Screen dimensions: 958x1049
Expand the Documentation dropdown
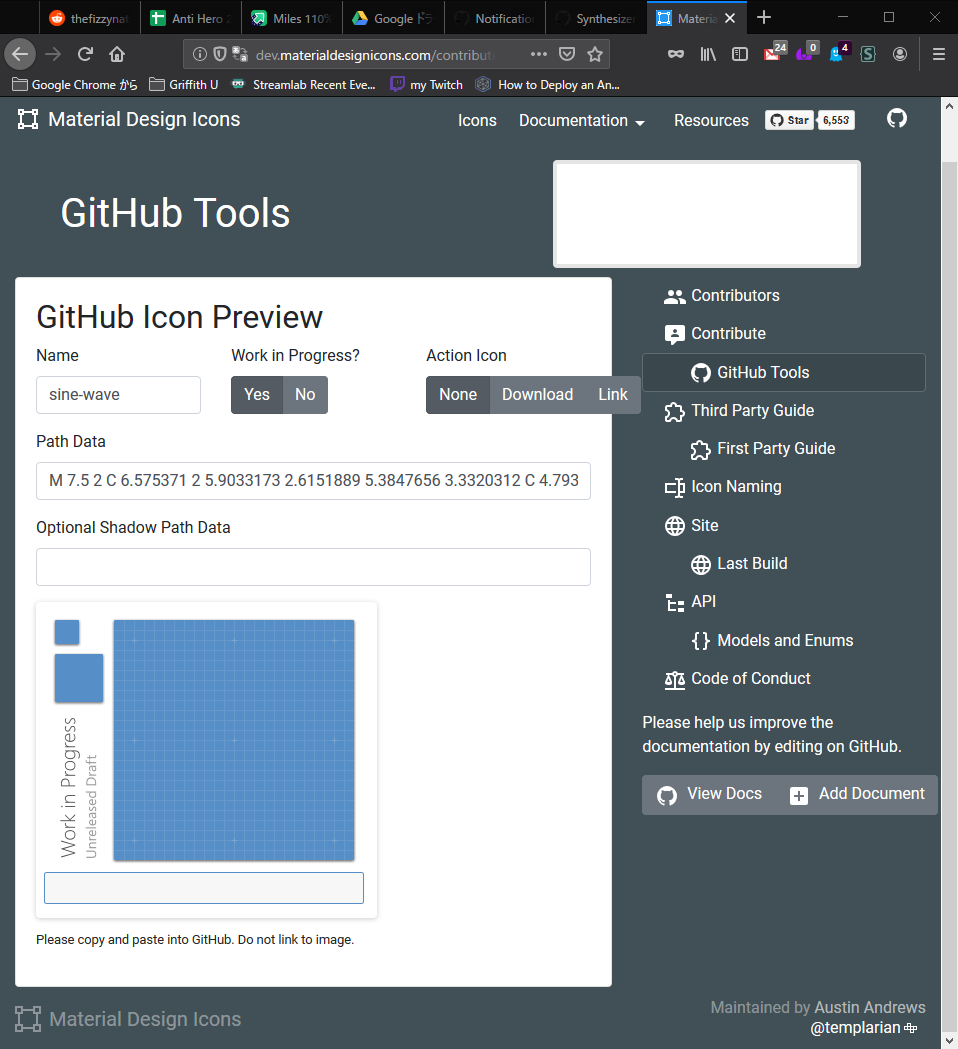click(581, 120)
